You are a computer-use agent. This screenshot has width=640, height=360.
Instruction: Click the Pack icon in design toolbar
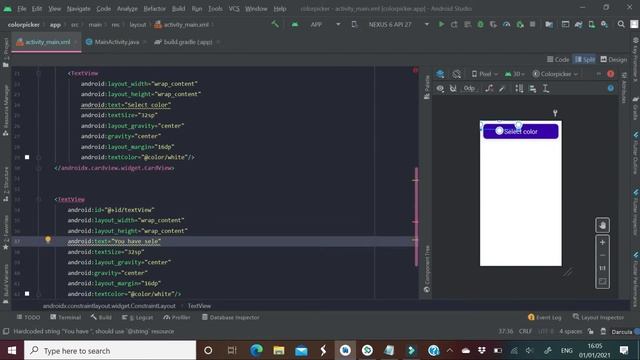click(519, 88)
